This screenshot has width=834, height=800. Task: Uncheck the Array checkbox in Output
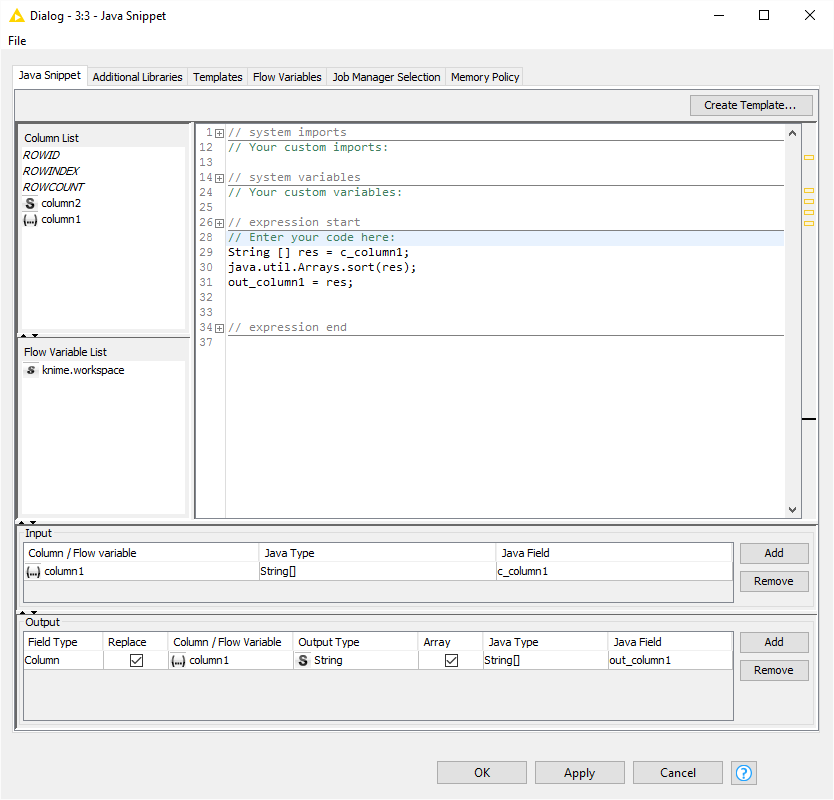pos(451,660)
